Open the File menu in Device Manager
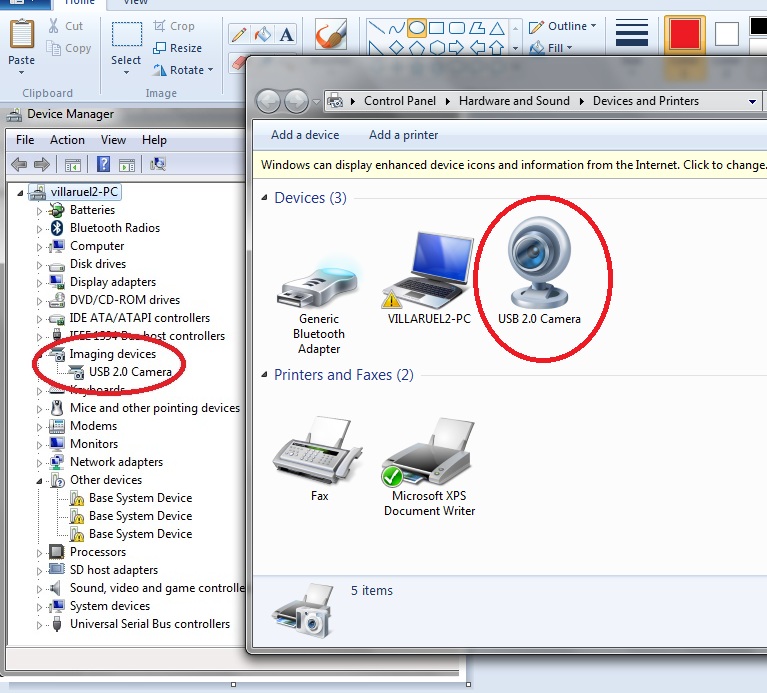 pyautogui.click(x=25, y=140)
